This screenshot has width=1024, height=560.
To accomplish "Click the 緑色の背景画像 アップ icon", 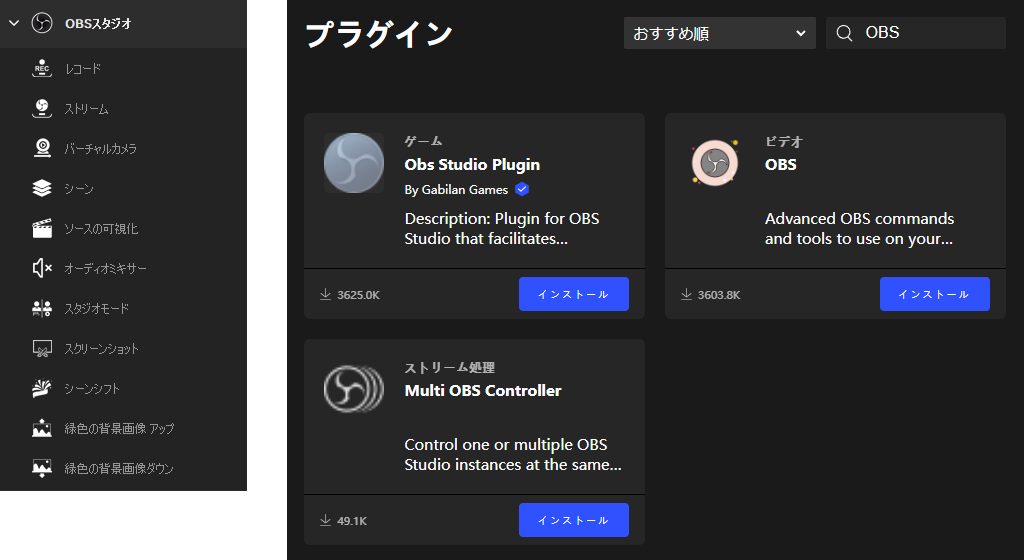I will (42, 428).
